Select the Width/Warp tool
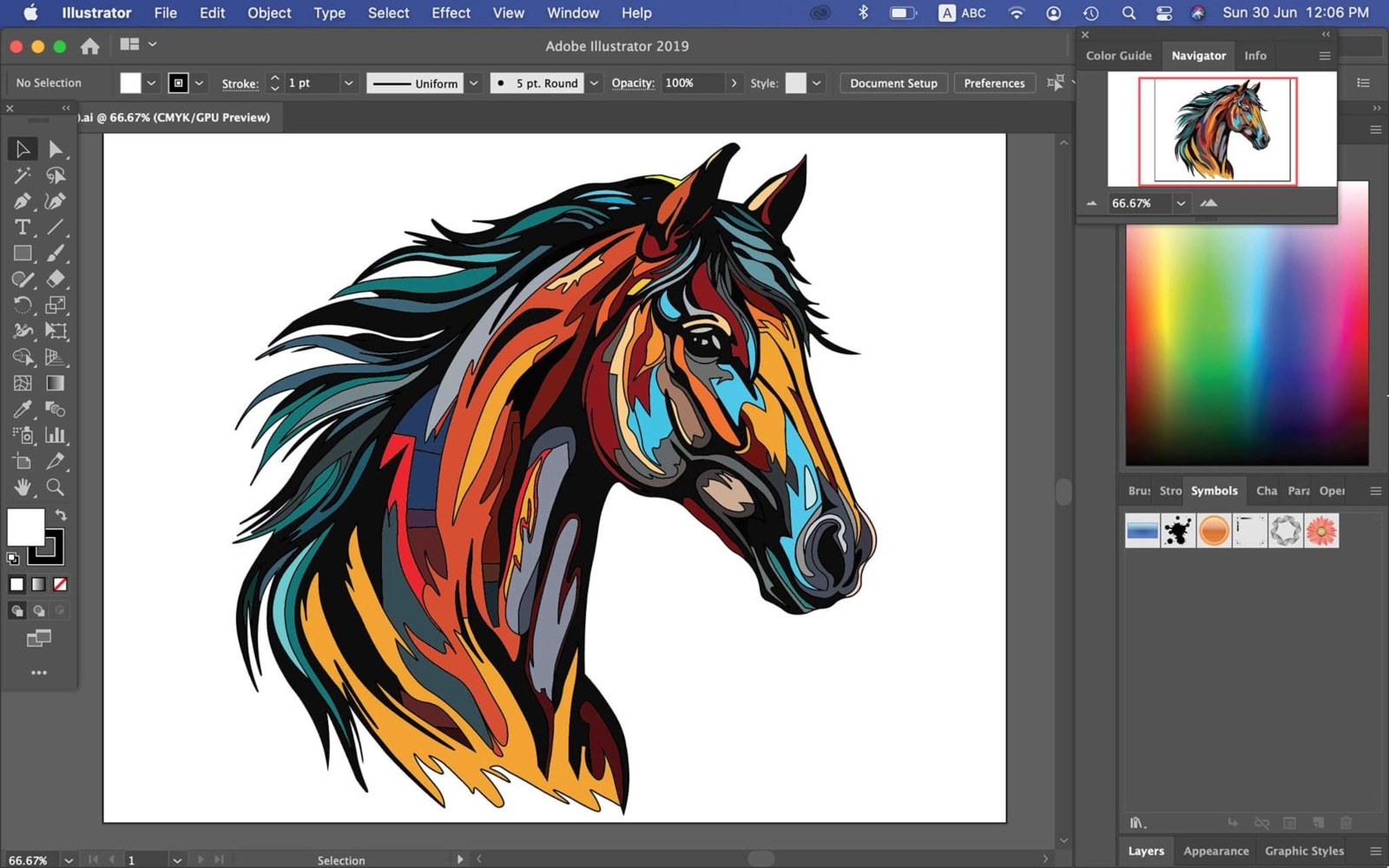The width and height of the screenshot is (1389, 868). [x=23, y=332]
